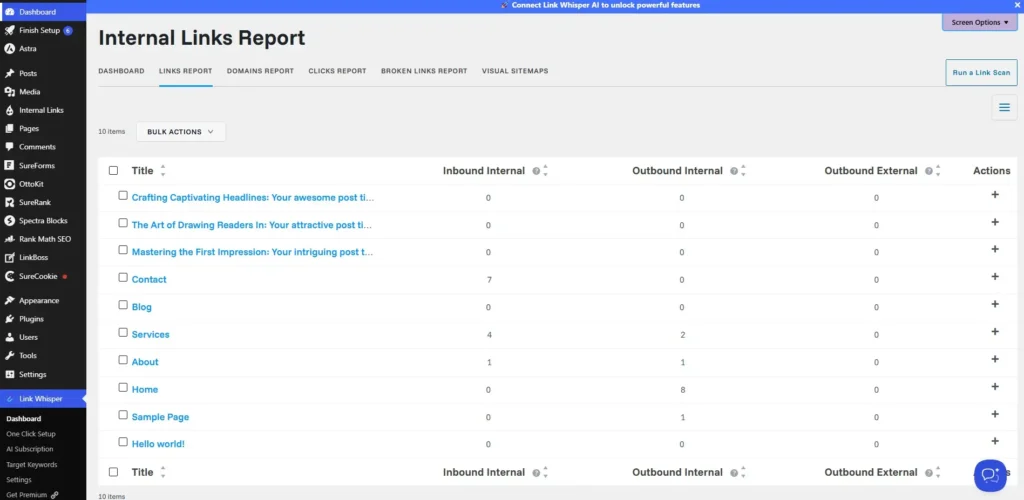Viewport: 1024px width, 500px height.
Task: Click the Appearance brush icon
Action: point(10,301)
